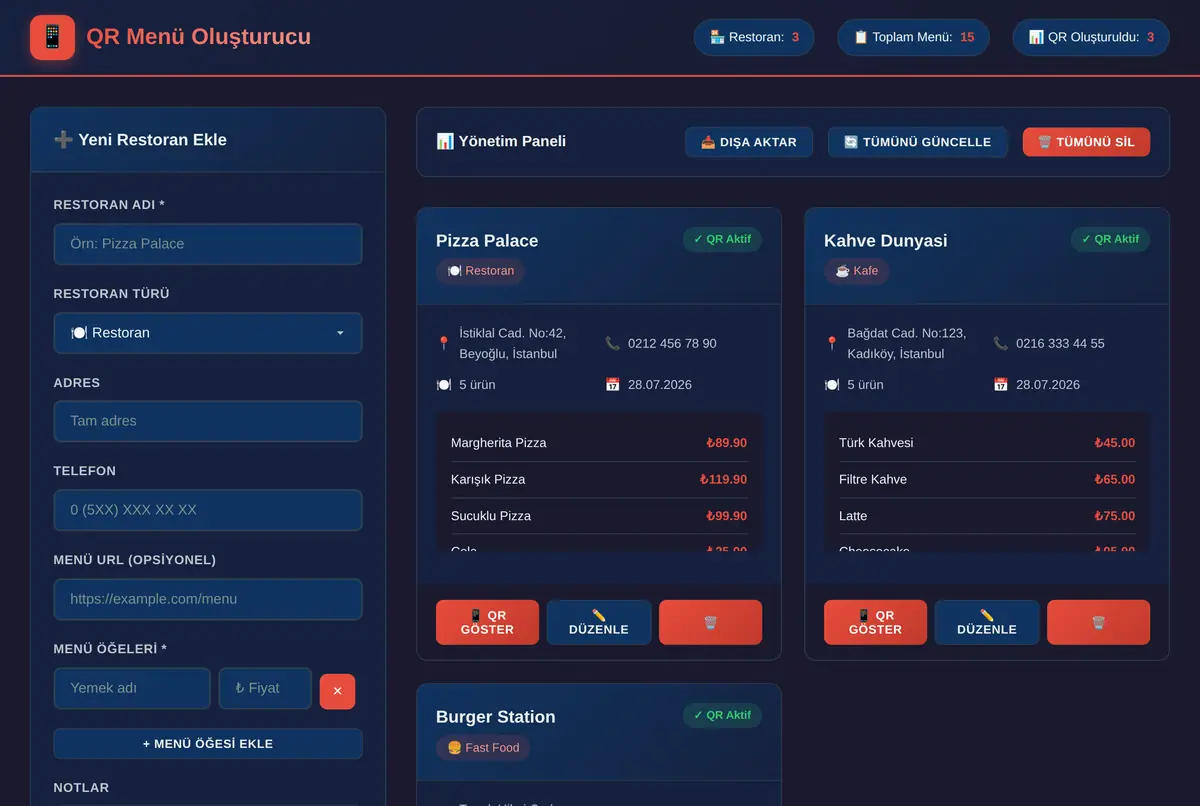
Task: Select the Margherita Pizza menu row
Action: coord(599,443)
